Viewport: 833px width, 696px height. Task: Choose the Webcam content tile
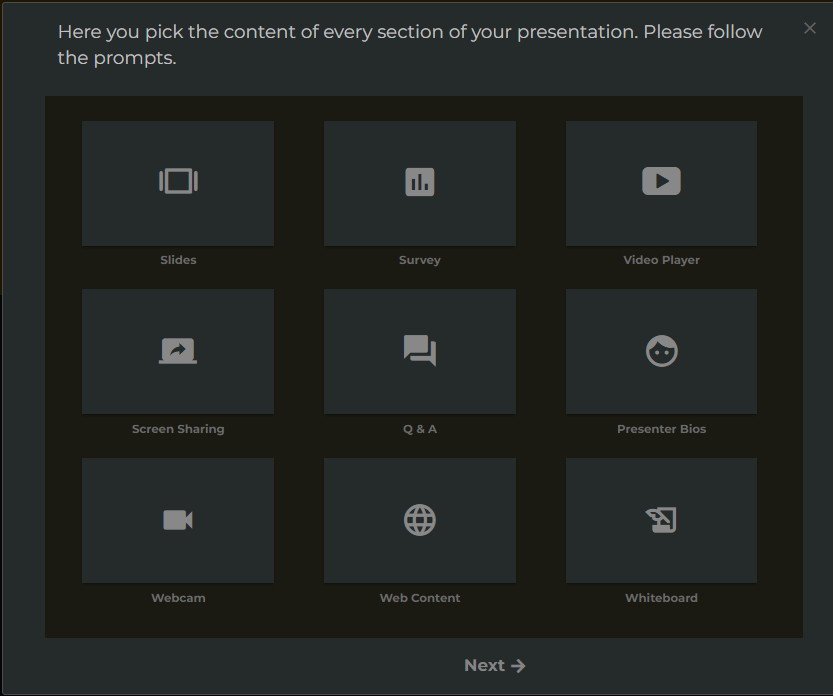pyautogui.click(x=178, y=520)
